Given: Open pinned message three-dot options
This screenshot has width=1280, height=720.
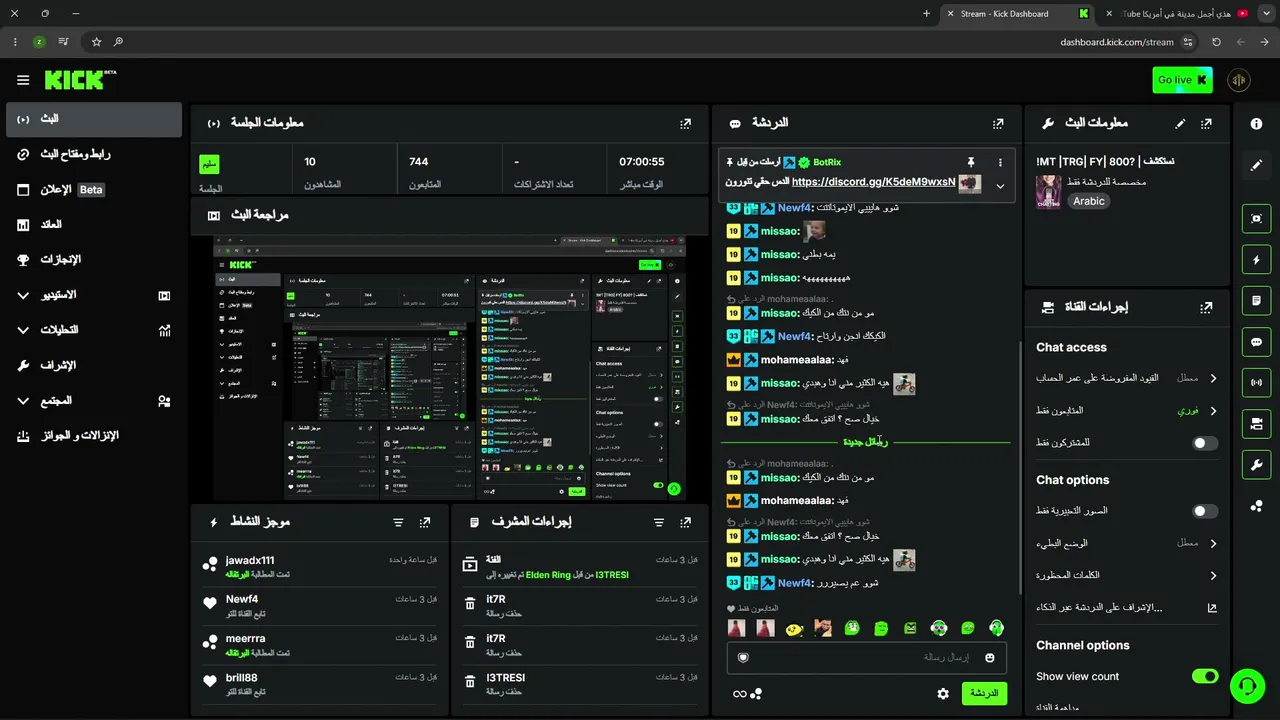Looking at the screenshot, I should (1000, 162).
